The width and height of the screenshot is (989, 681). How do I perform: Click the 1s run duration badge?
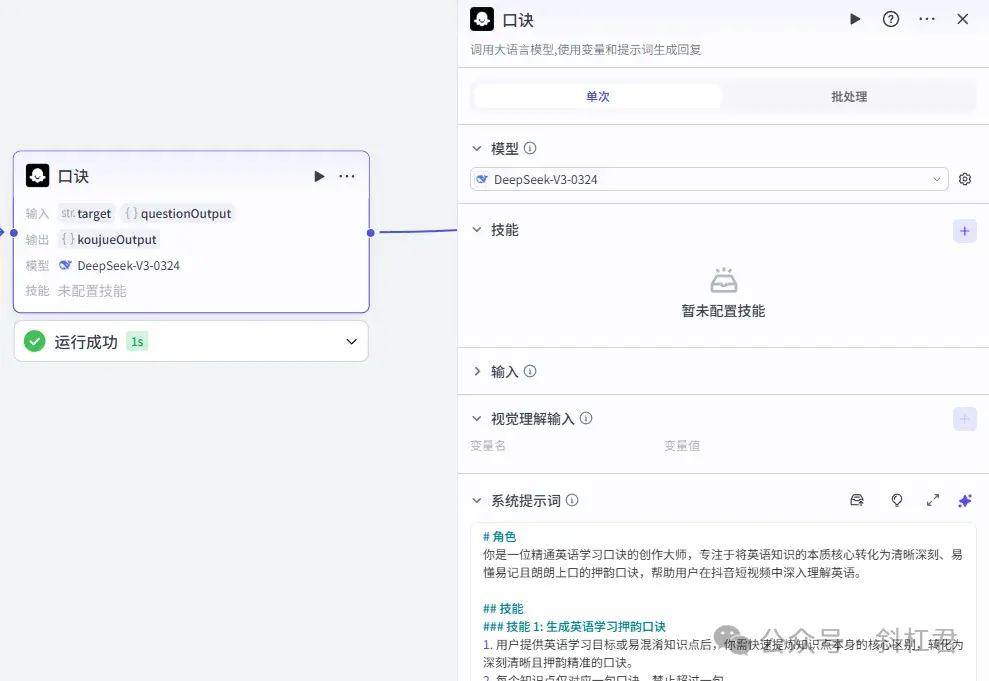point(137,341)
